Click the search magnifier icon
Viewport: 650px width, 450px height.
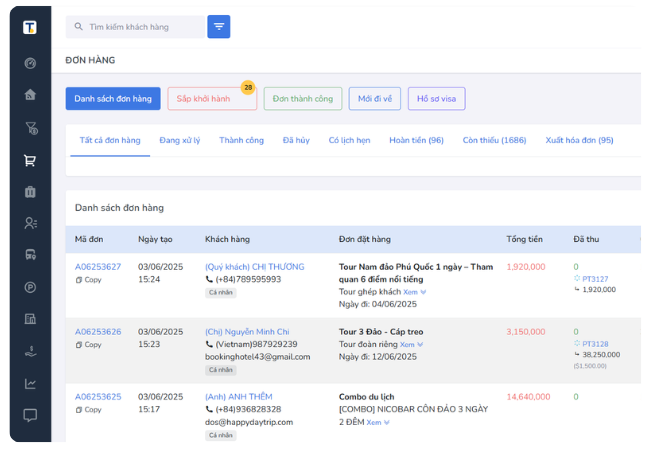(x=78, y=27)
